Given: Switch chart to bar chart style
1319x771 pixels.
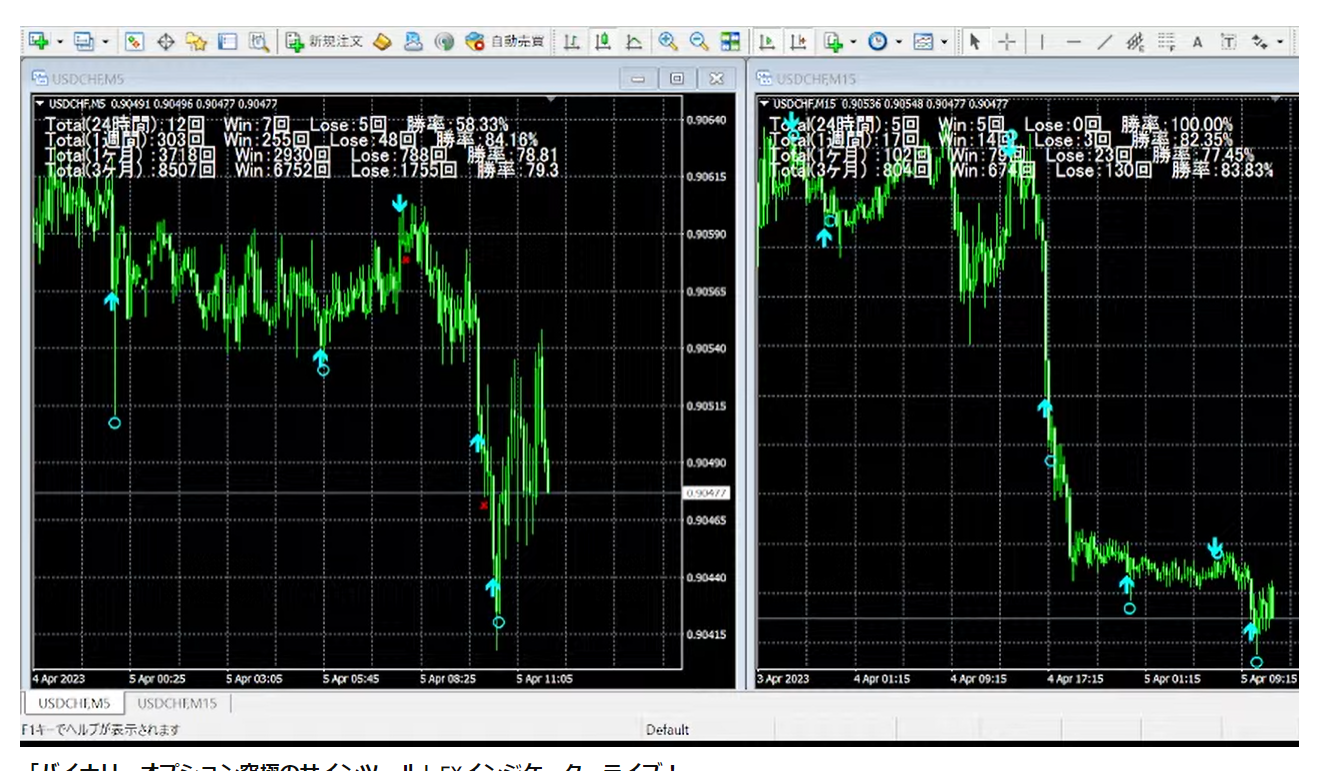Looking at the screenshot, I should (x=572, y=42).
